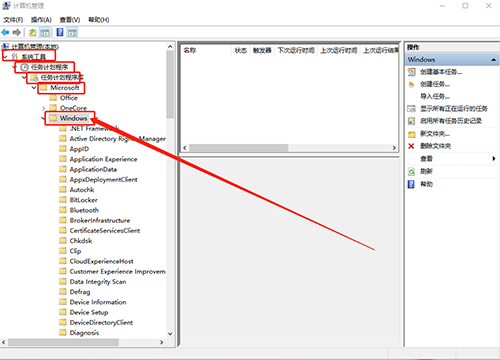Open the 查看(V) menu
Screen dimensions: 500x360
70,20
